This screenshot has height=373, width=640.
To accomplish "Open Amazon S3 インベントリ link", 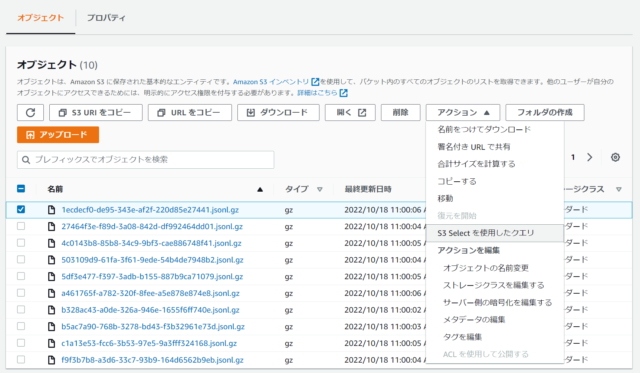I will [x=271, y=82].
